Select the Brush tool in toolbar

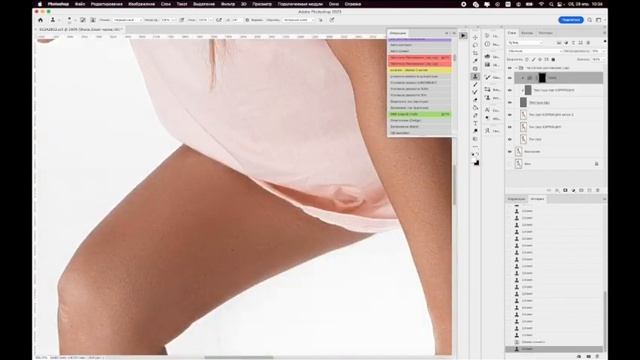point(475,84)
